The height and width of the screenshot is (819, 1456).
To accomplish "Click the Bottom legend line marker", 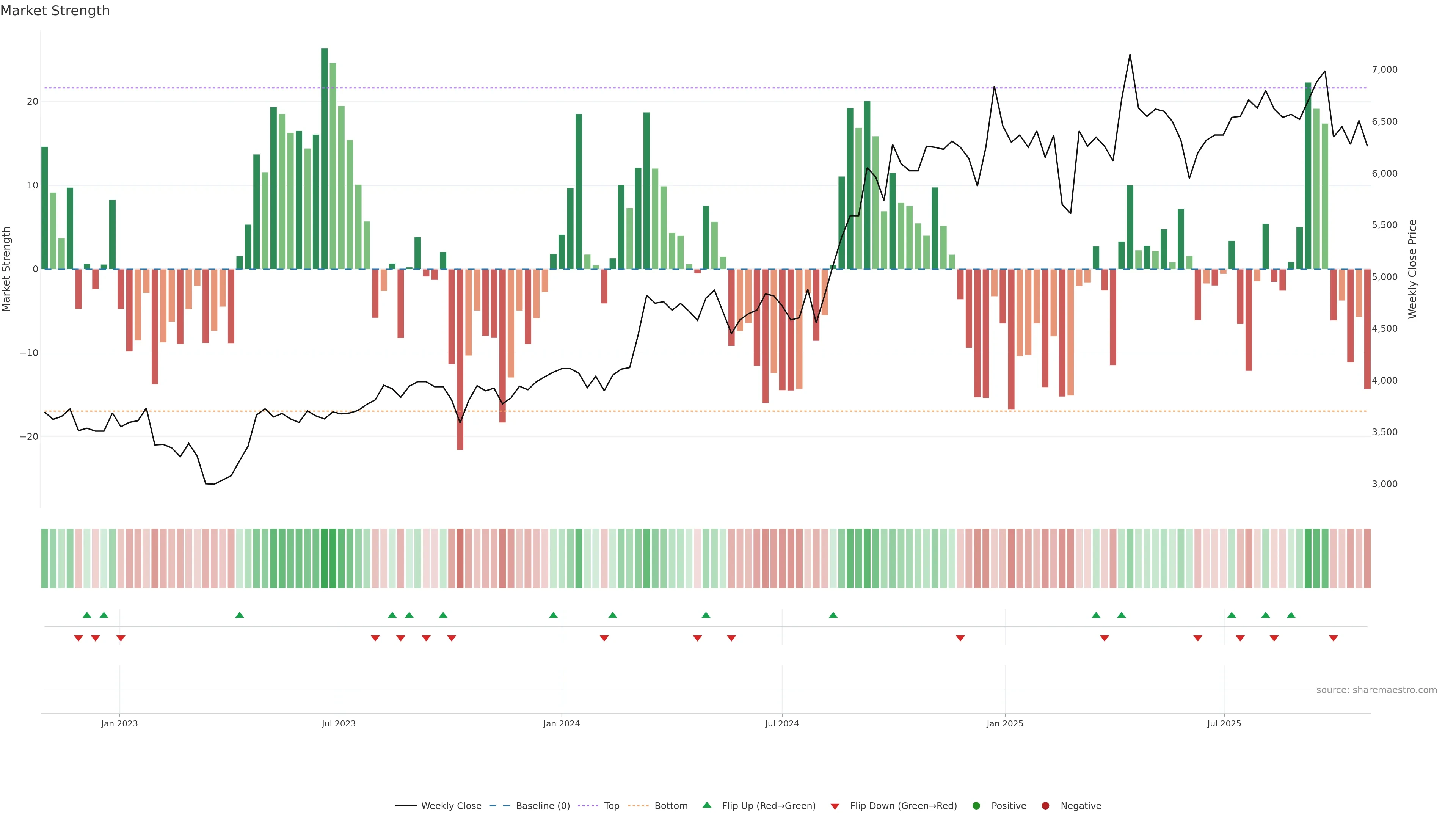I will click(x=638, y=806).
